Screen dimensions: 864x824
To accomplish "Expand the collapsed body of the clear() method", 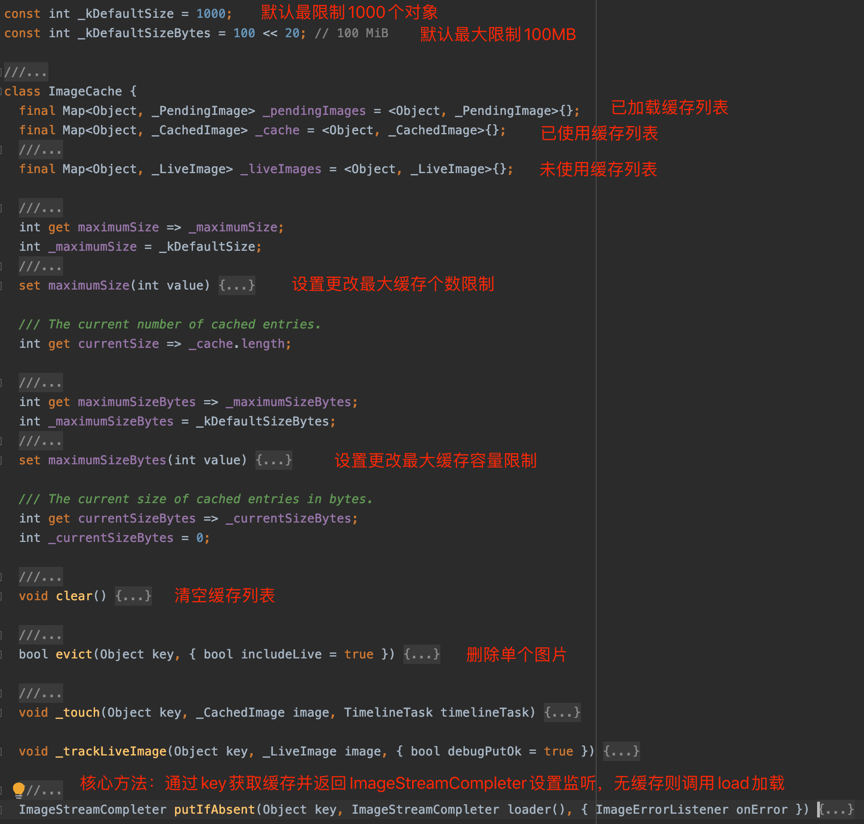I will (x=133, y=595).
